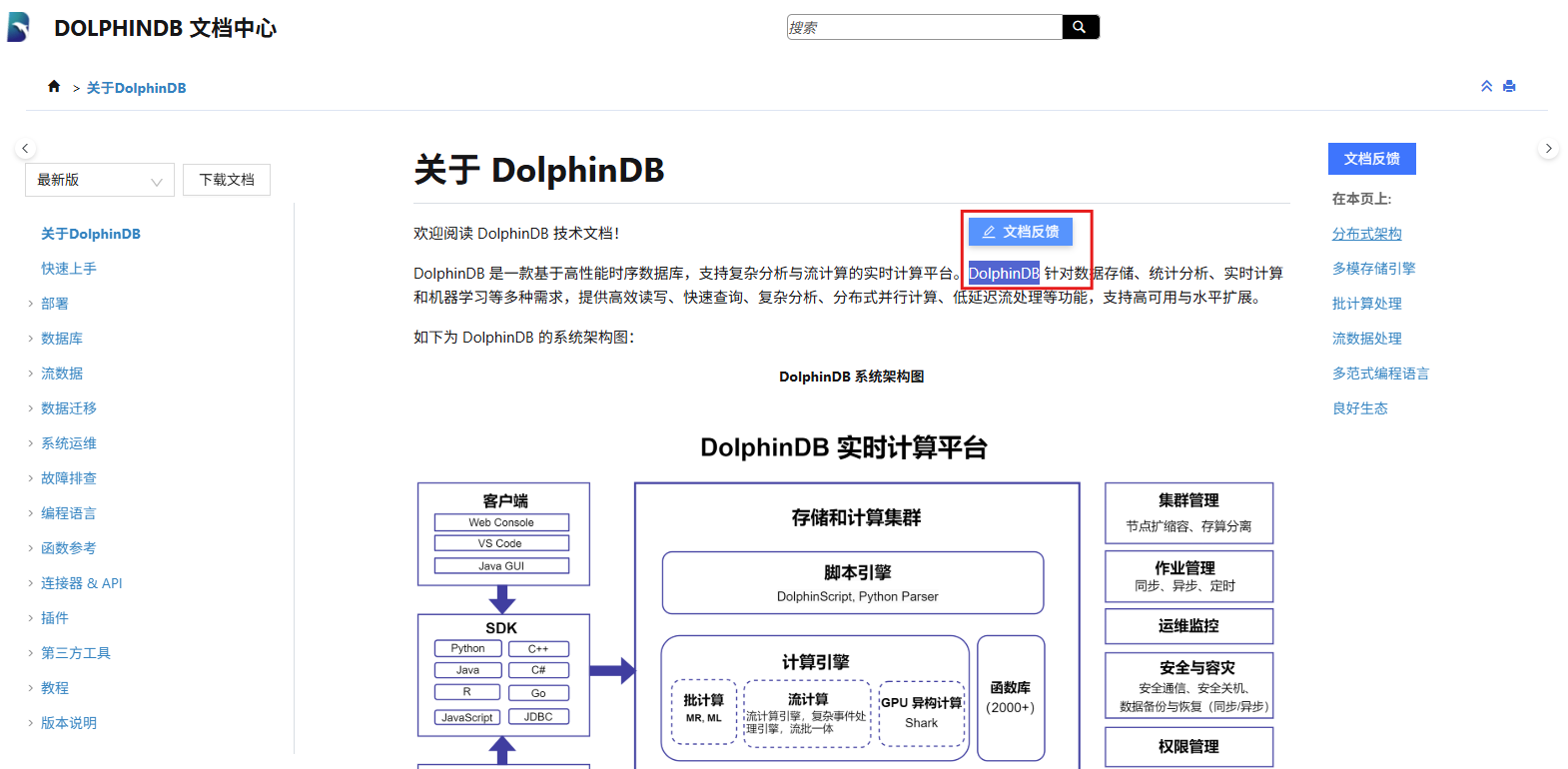Image resolution: width=1568 pixels, height=769 pixels.
Task: Click the 权限管理 box in diagram
Action: [x=1188, y=747]
